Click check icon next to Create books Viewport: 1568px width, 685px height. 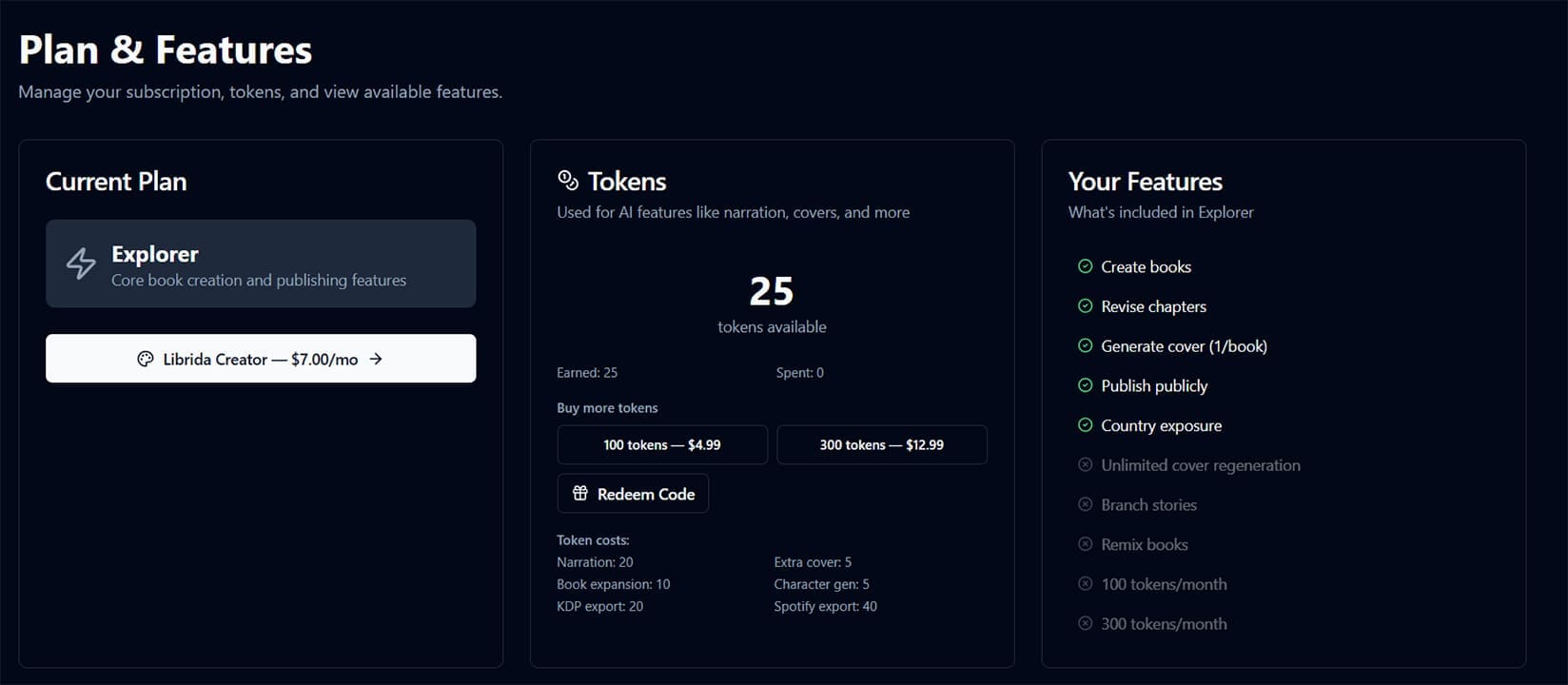pos(1085,266)
